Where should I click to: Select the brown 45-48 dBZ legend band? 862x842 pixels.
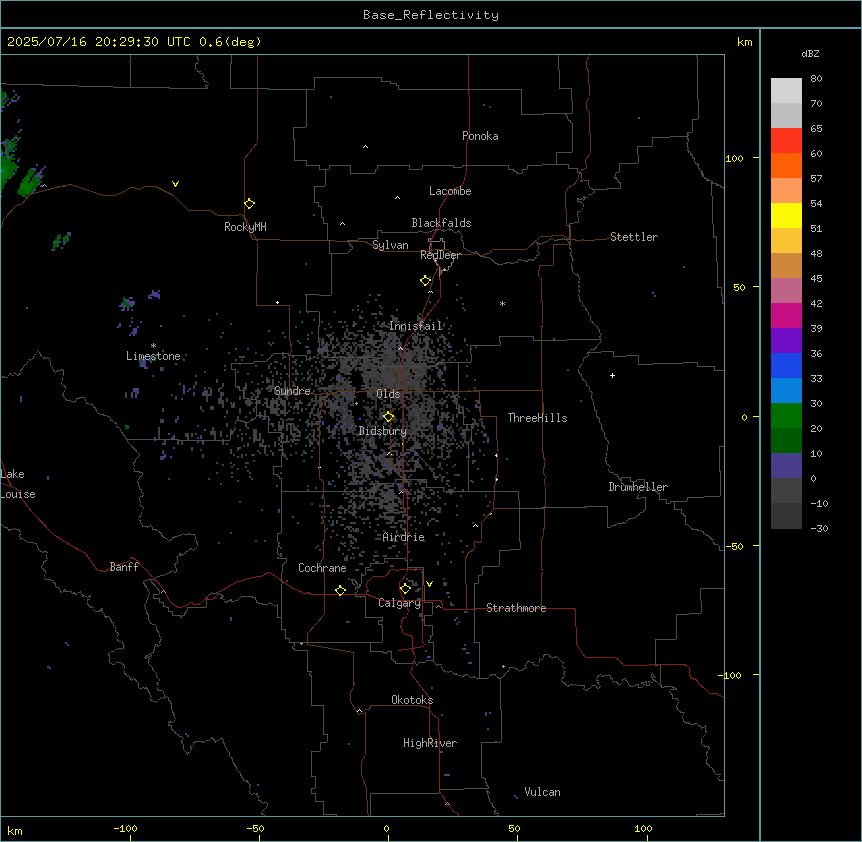pos(786,265)
